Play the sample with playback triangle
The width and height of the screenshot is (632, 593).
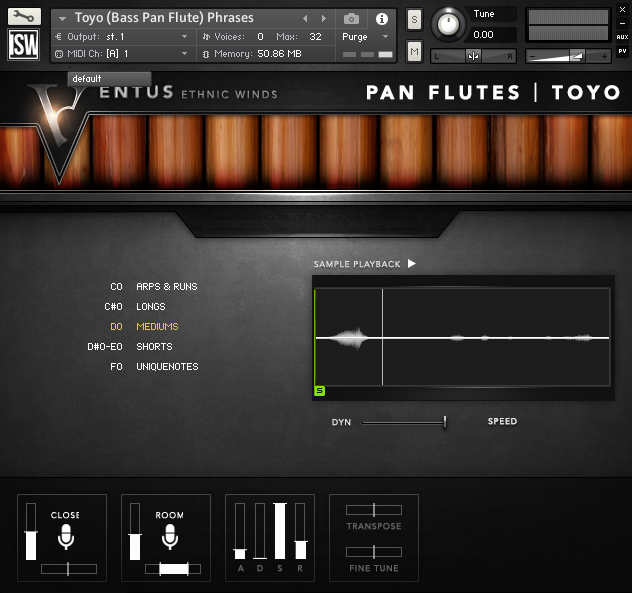click(412, 264)
